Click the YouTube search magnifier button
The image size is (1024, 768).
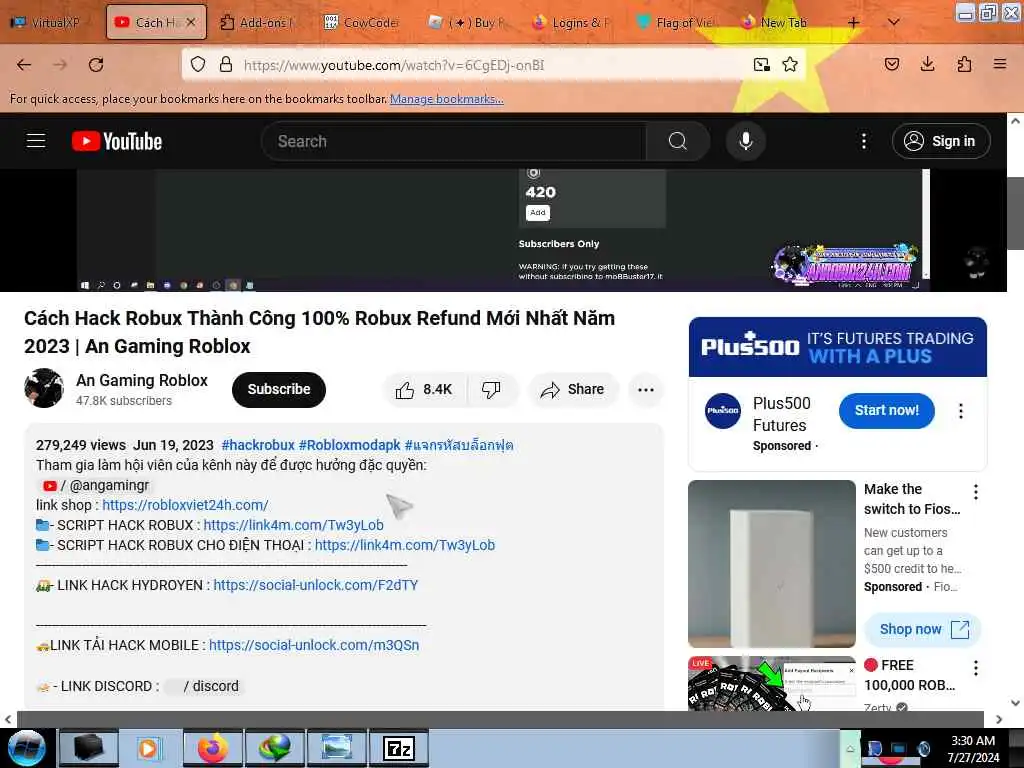(678, 141)
